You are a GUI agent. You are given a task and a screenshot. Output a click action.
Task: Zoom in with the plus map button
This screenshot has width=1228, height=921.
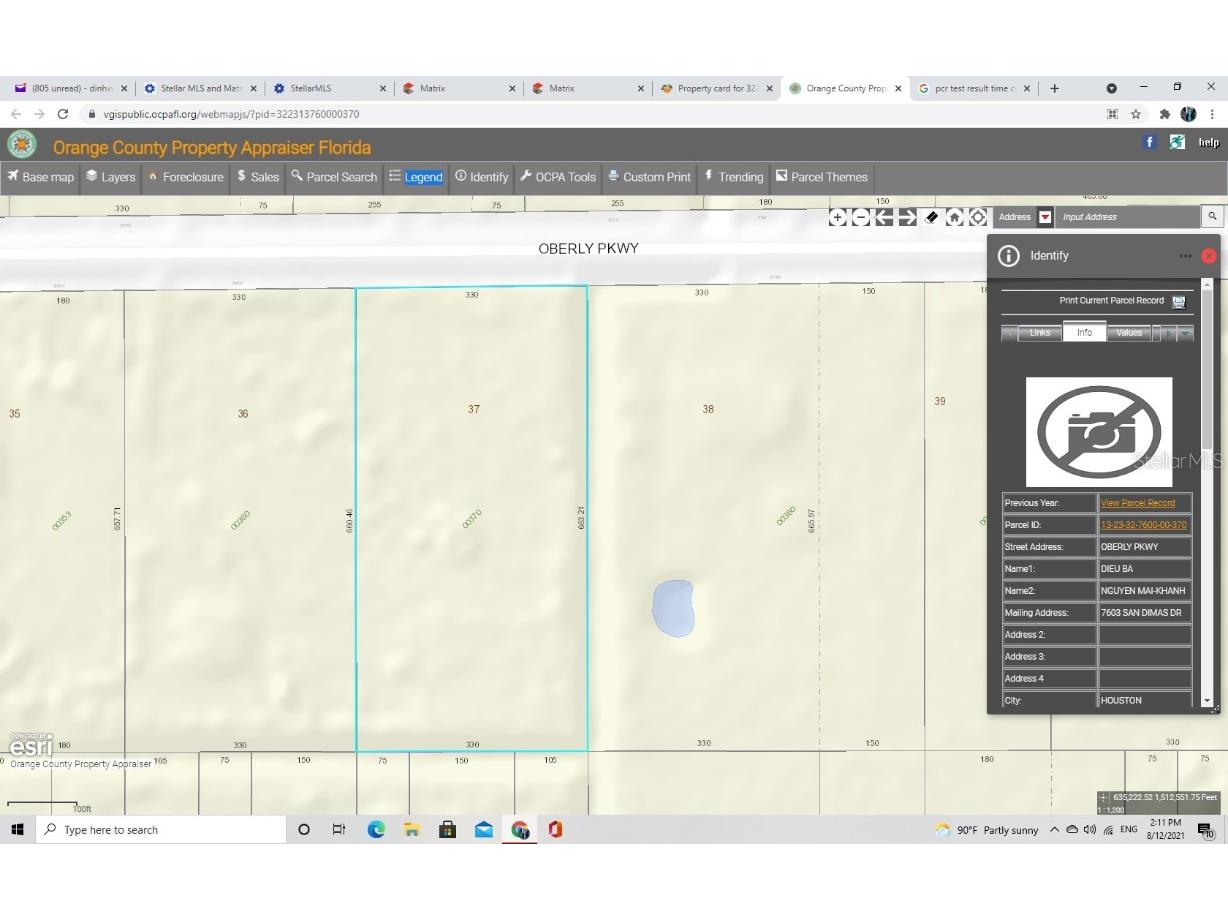point(838,217)
